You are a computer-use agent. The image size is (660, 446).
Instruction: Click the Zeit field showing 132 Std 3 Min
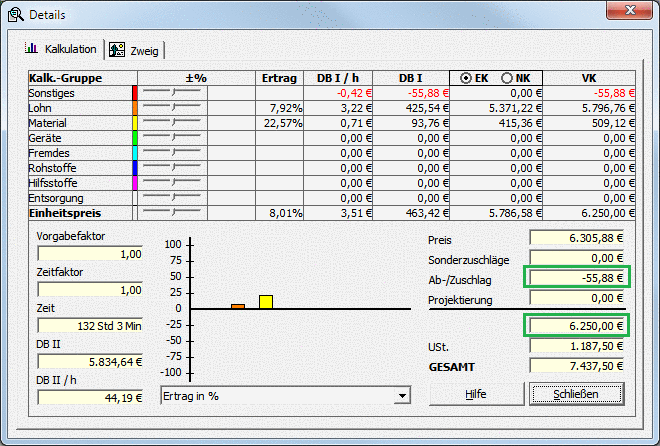coord(90,326)
